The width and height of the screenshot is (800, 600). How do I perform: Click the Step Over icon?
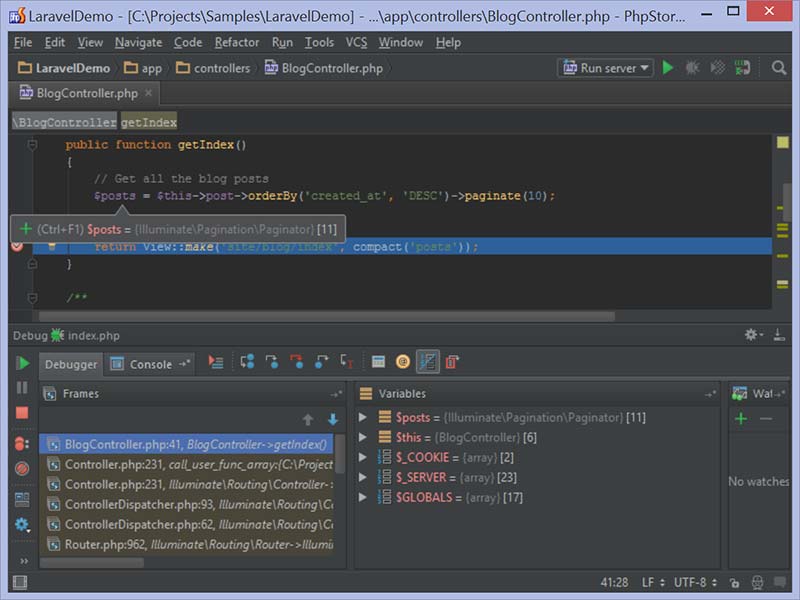pyautogui.click(x=247, y=362)
